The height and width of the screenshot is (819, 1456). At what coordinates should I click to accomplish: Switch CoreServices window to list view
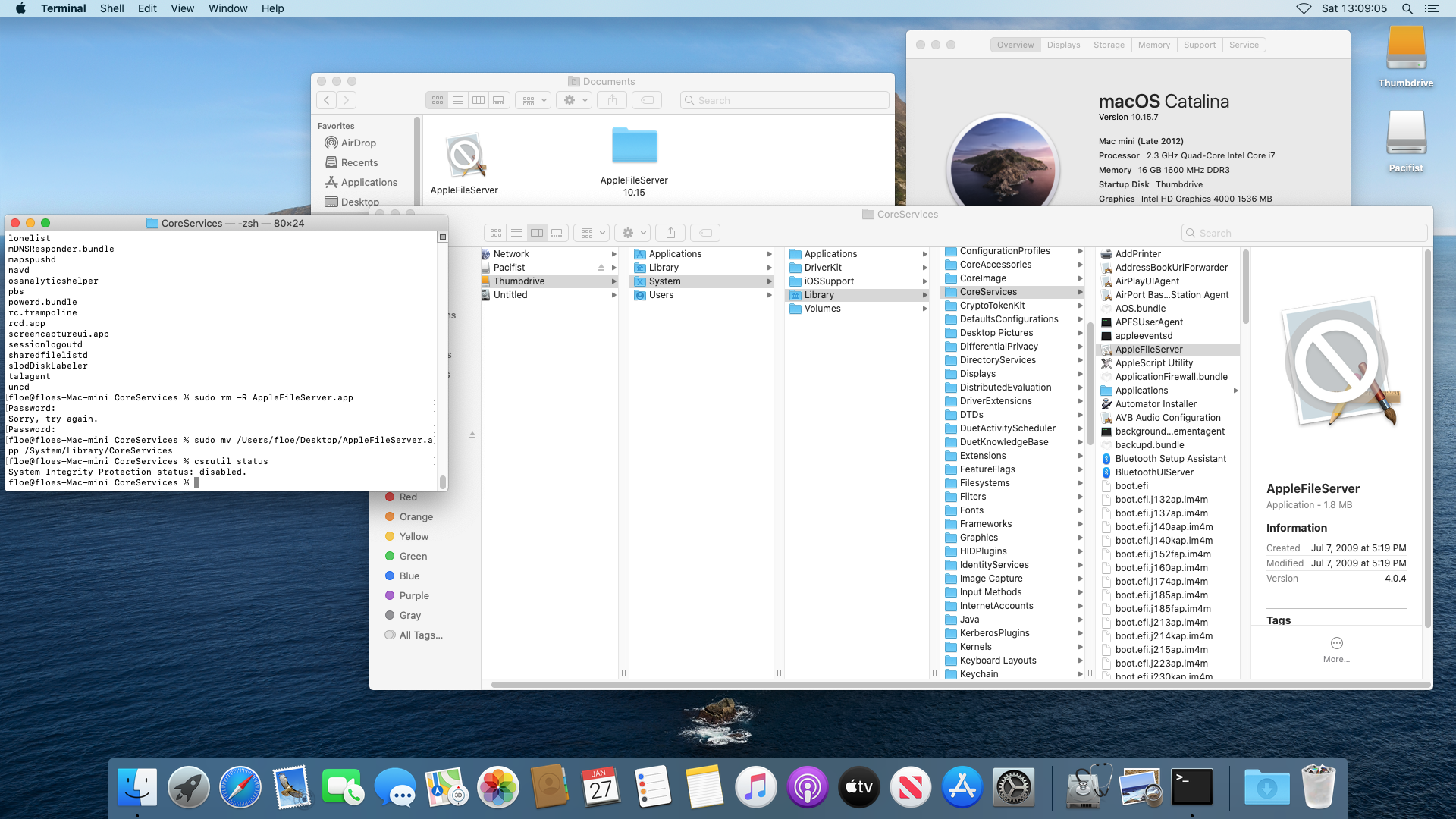coord(516,233)
